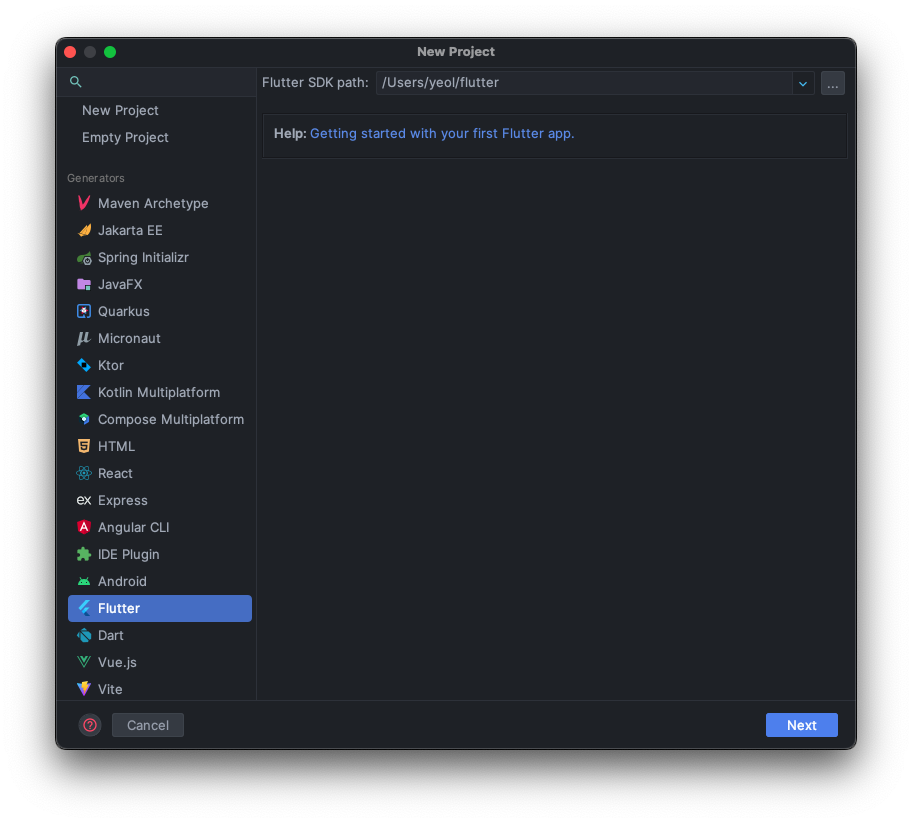This screenshot has height=823, width=912.
Task: Select the Android label
Action: tap(122, 581)
